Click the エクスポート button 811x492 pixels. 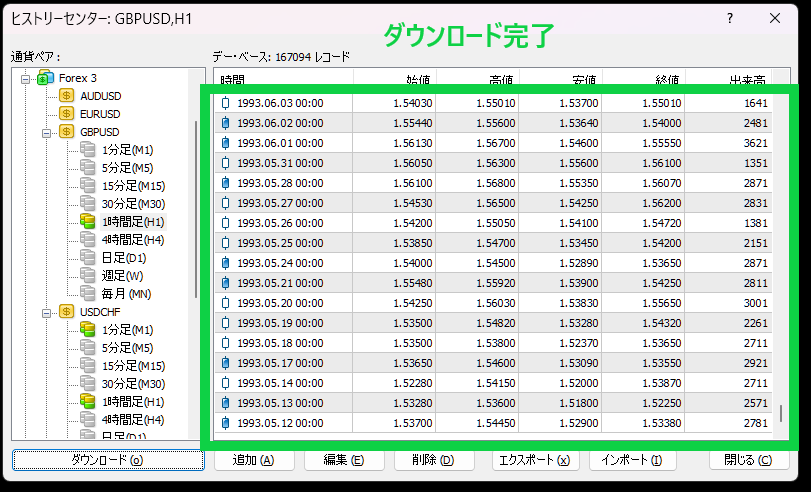pyautogui.click(x=535, y=460)
